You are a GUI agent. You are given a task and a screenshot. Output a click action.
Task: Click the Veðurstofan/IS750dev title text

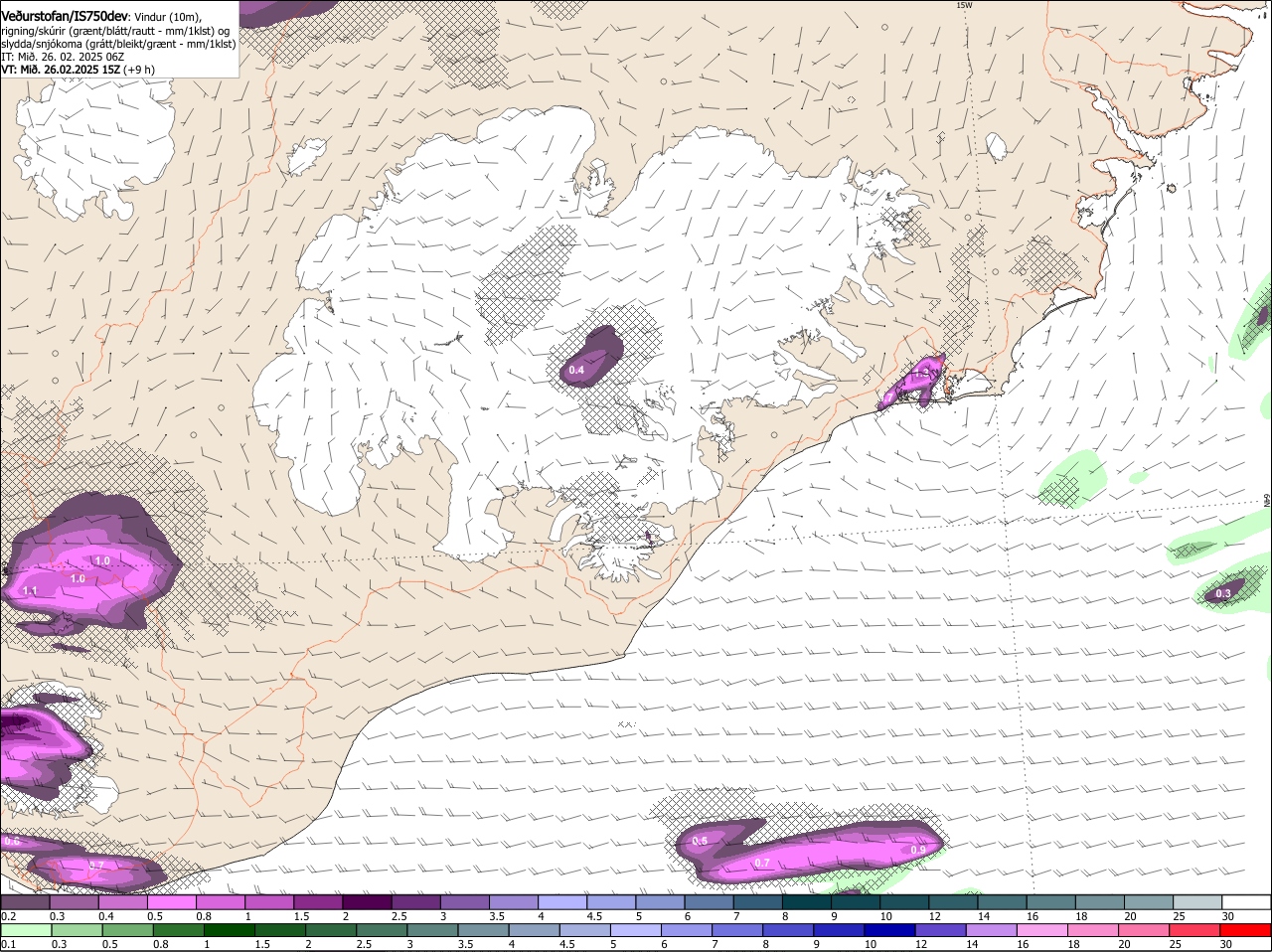[65, 16]
